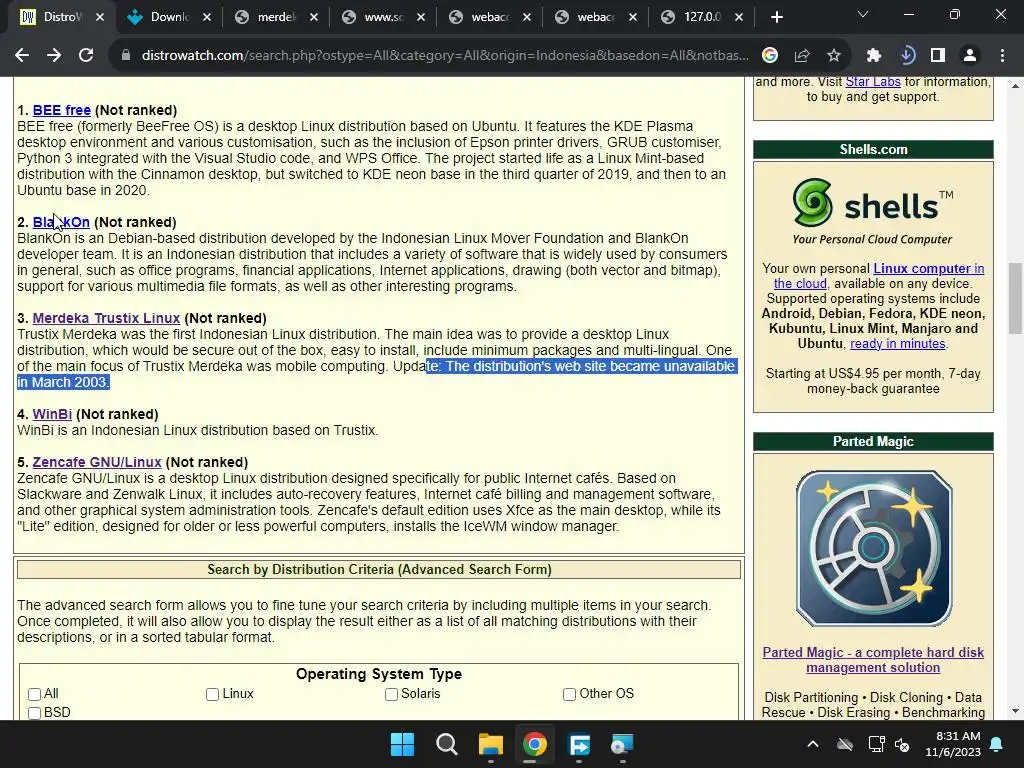Open tab search dropdown chevron

click(863, 14)
